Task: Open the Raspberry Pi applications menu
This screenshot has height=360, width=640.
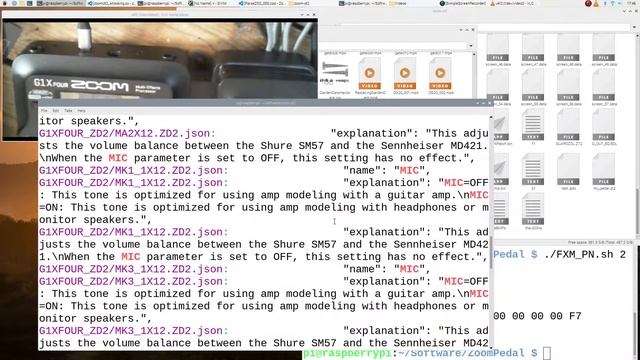Action: coord(4,3)
